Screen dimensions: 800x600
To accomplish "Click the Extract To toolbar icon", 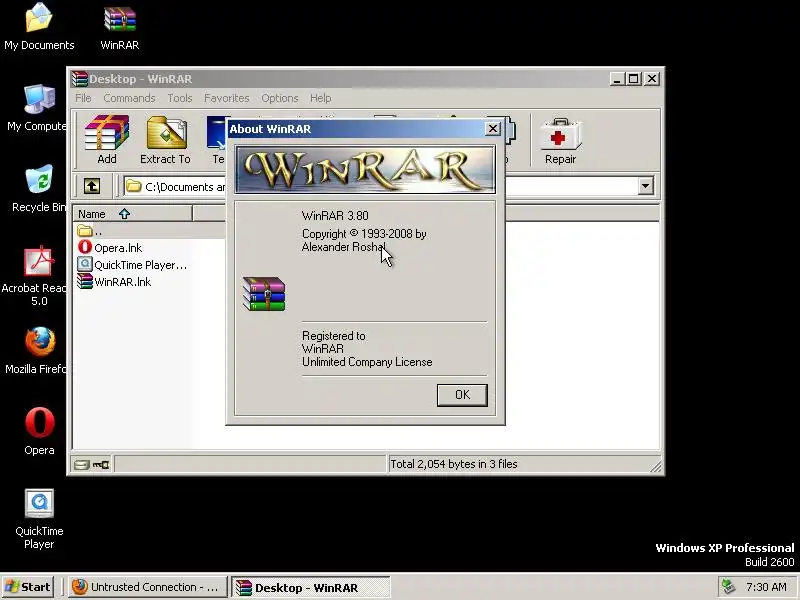I will coord(166,140).
